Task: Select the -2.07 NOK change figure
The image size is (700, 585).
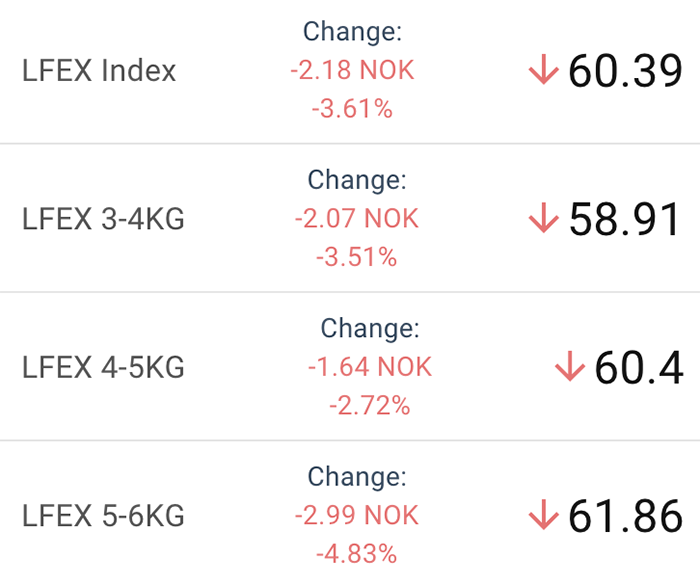Action: (x=357, y=218)
